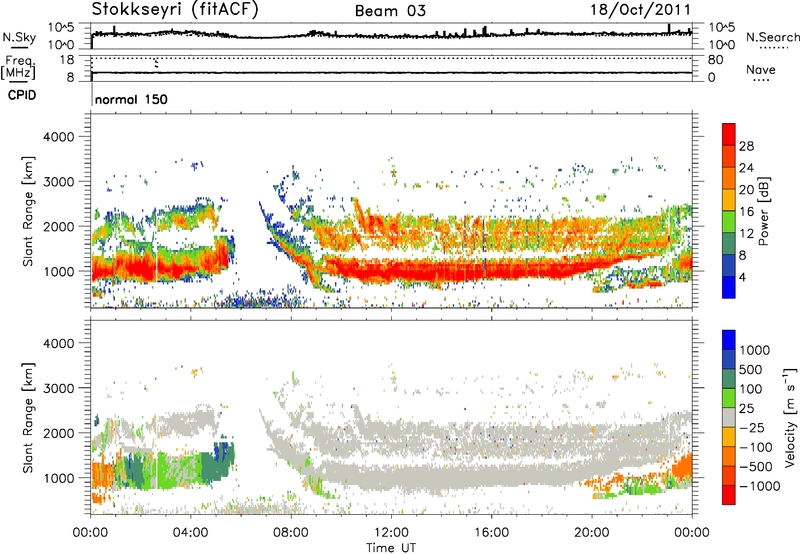Viewport: 800px width, 554px height.
Task: Click the 08:00 time tick label
Action: 291,533
